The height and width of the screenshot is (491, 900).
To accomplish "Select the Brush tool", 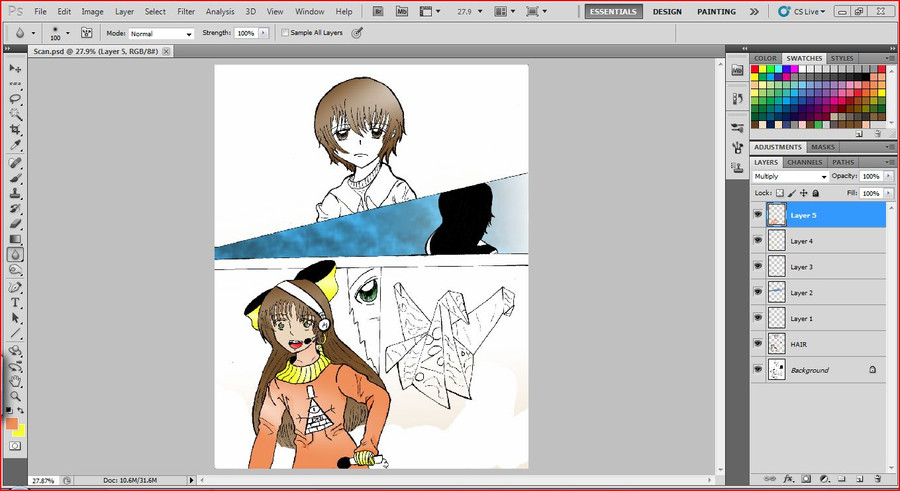I will [15, 179].
